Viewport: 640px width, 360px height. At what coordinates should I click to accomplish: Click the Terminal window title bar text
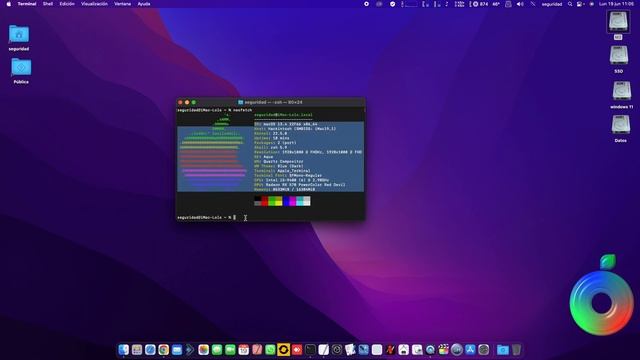(273, 102)
